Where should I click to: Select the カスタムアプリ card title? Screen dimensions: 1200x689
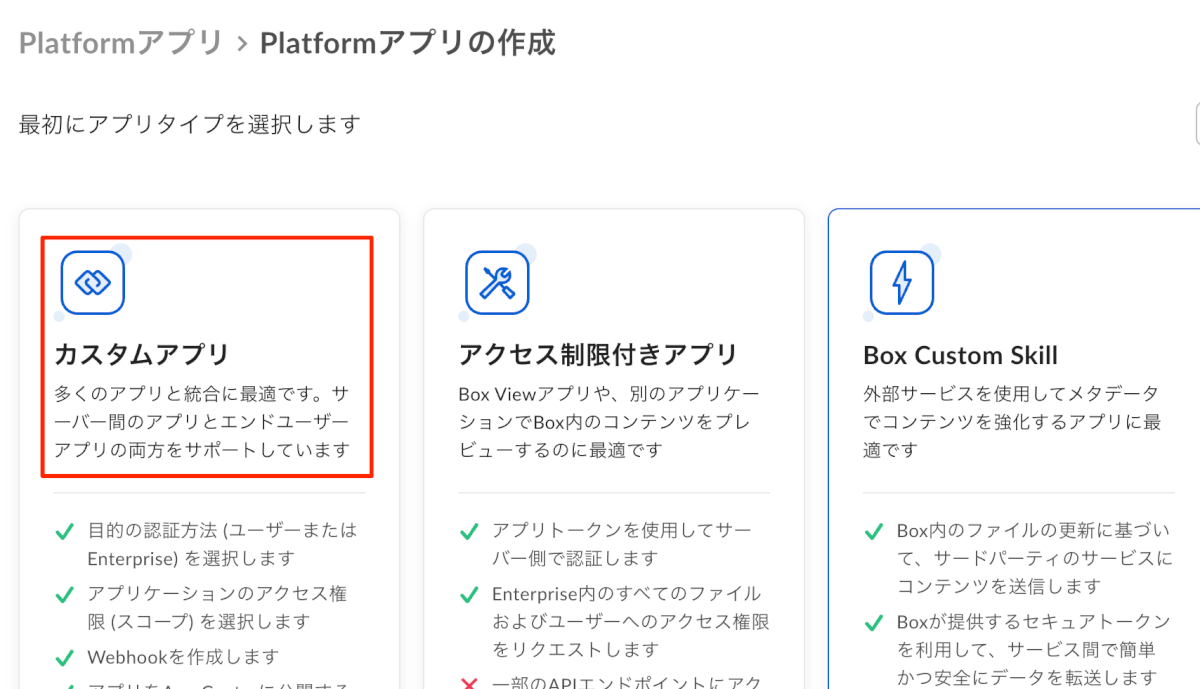click(142, 354)
